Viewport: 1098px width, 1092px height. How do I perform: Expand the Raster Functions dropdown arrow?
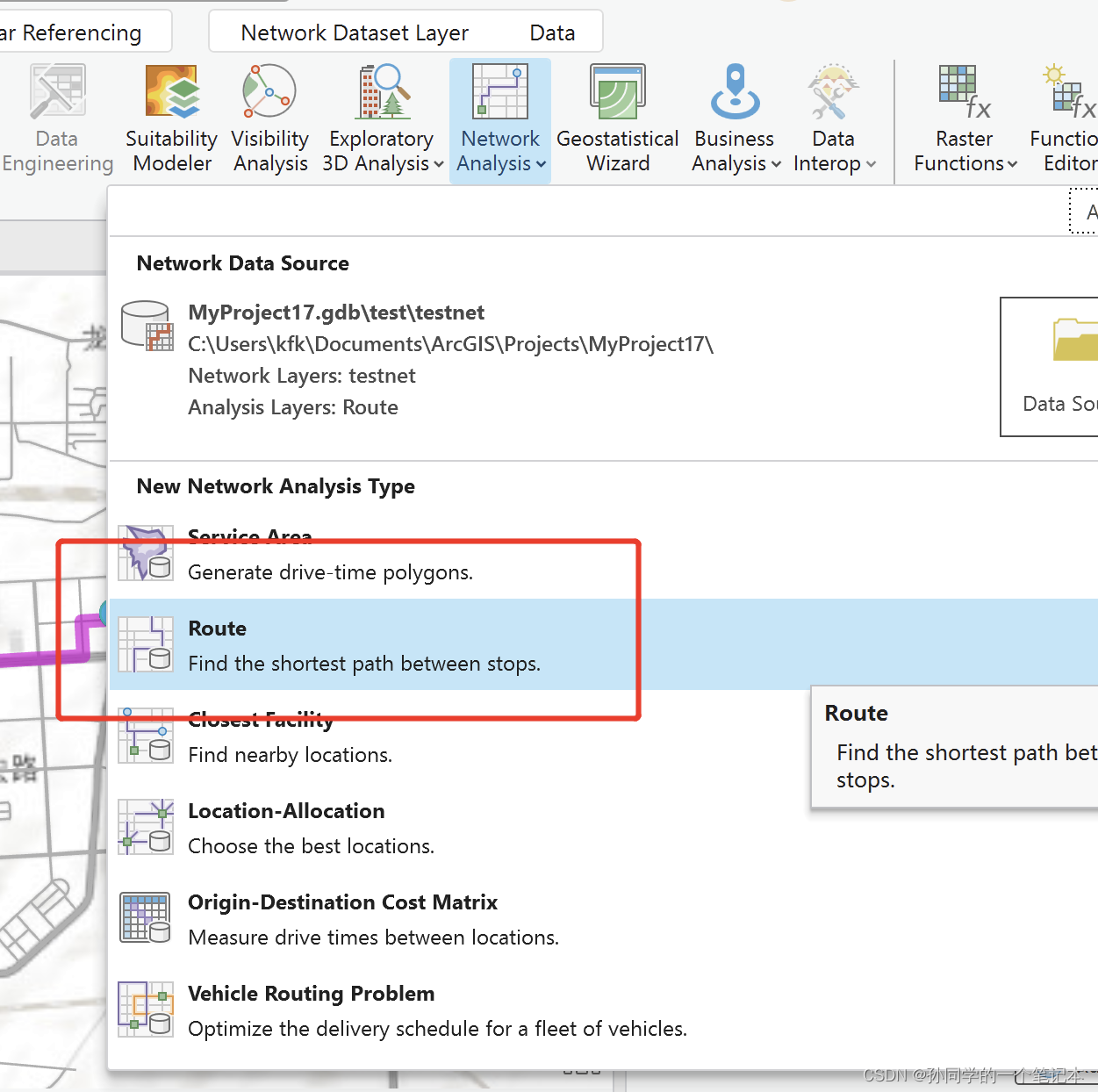(1012, 164)
